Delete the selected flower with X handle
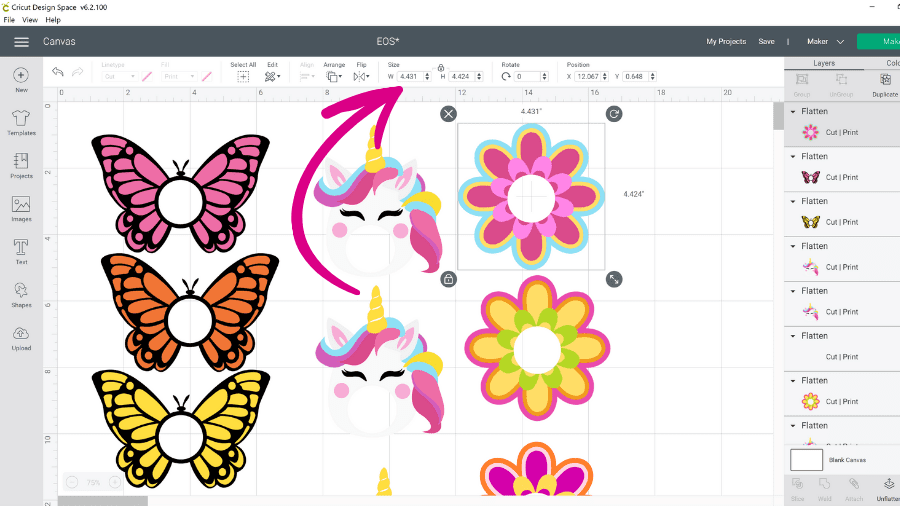This screenshot has width=900, height=506. click(x=448, y=114)
